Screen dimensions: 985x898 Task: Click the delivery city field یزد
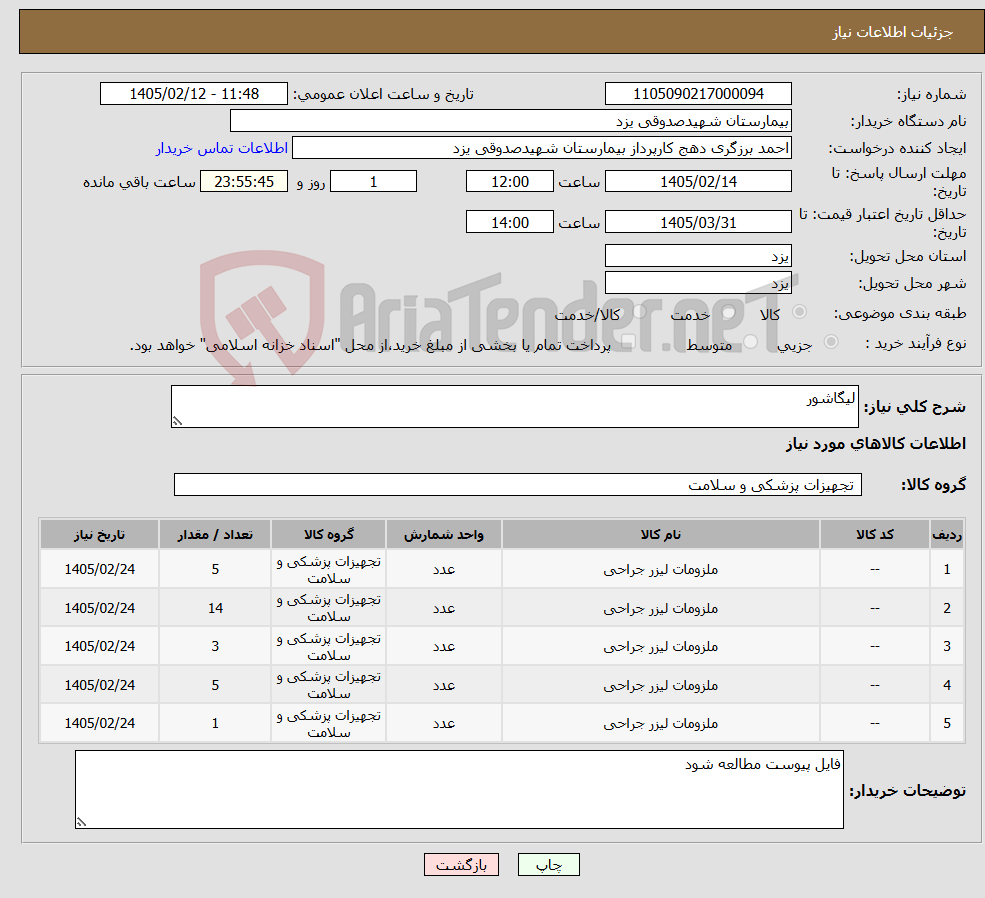pyautogui.click(x=698, y=283)
